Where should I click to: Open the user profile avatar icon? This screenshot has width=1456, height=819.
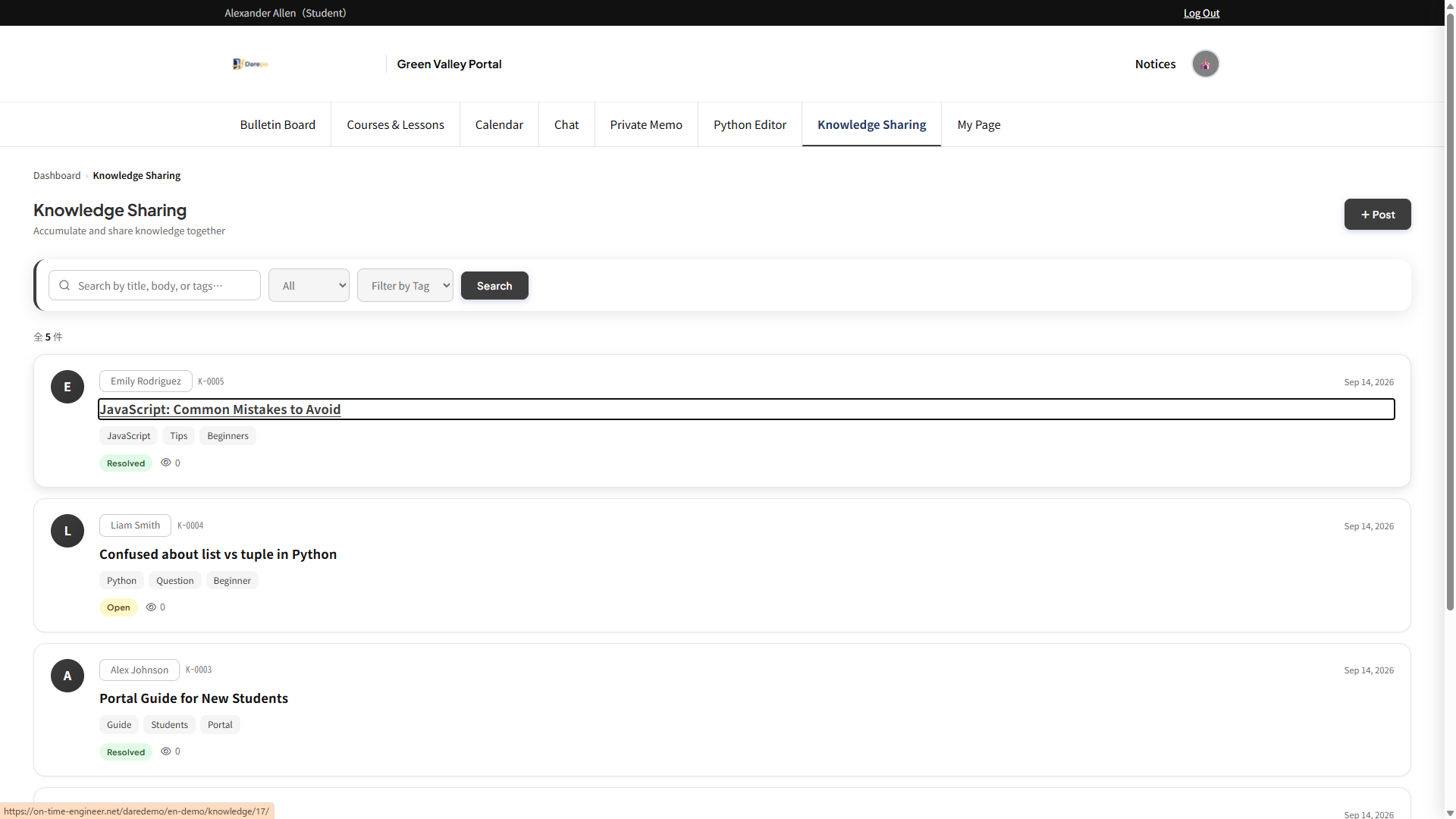click(x=1205, y=64)
